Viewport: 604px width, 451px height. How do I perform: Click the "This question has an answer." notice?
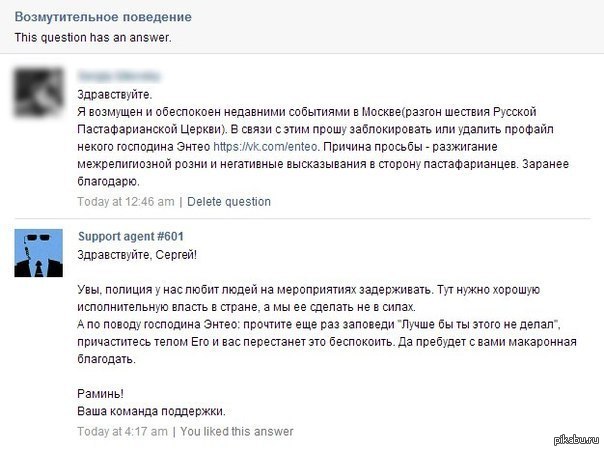(x=93, y=37)
